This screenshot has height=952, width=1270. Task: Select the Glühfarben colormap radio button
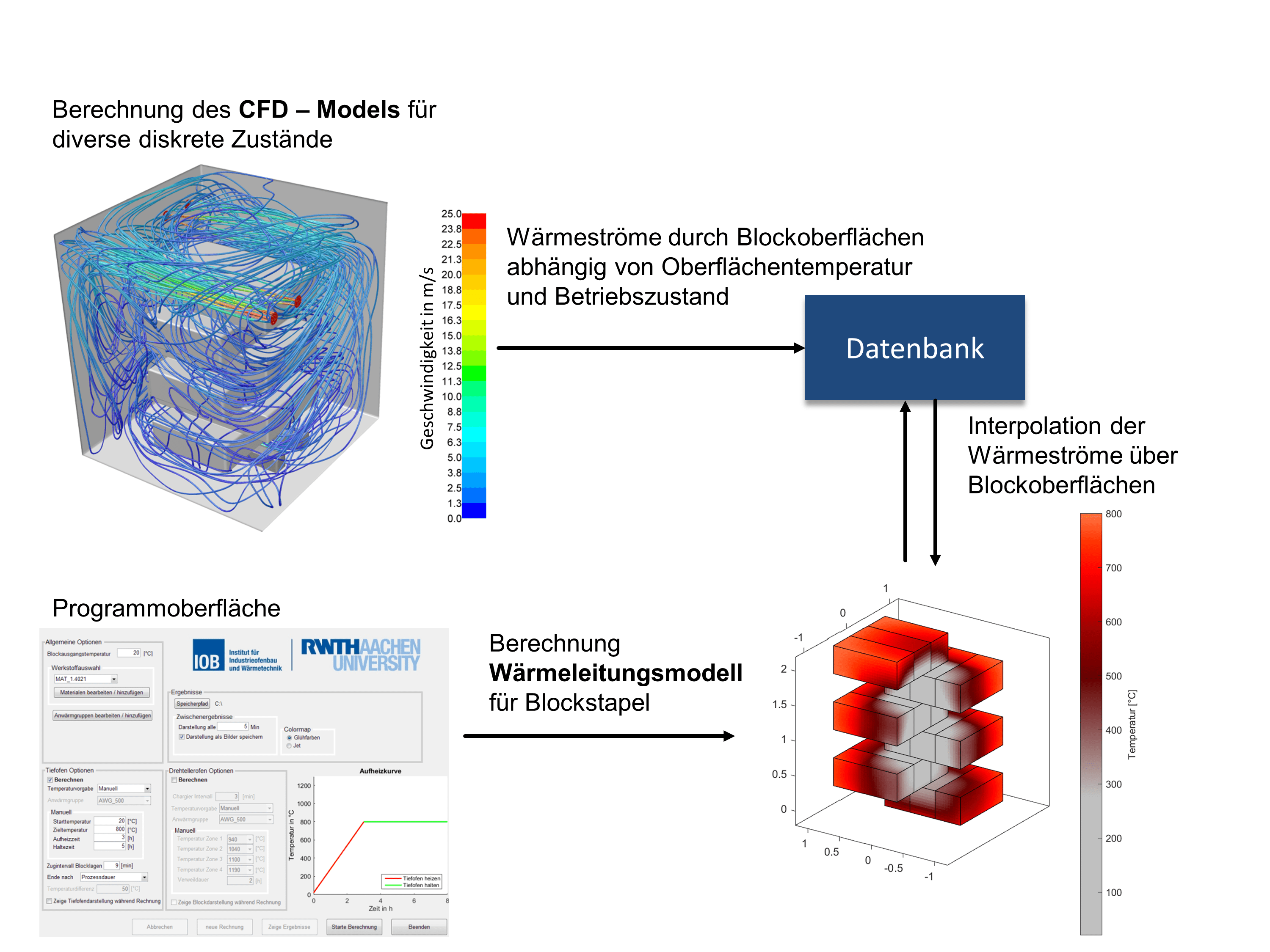290,737
